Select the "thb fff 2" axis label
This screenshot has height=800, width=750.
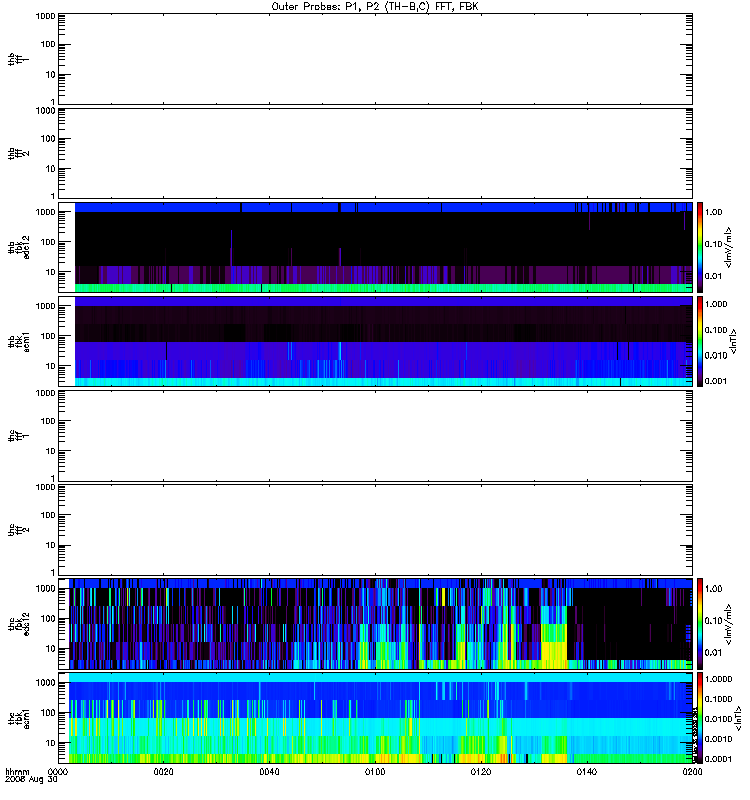(x=19, y=154)
